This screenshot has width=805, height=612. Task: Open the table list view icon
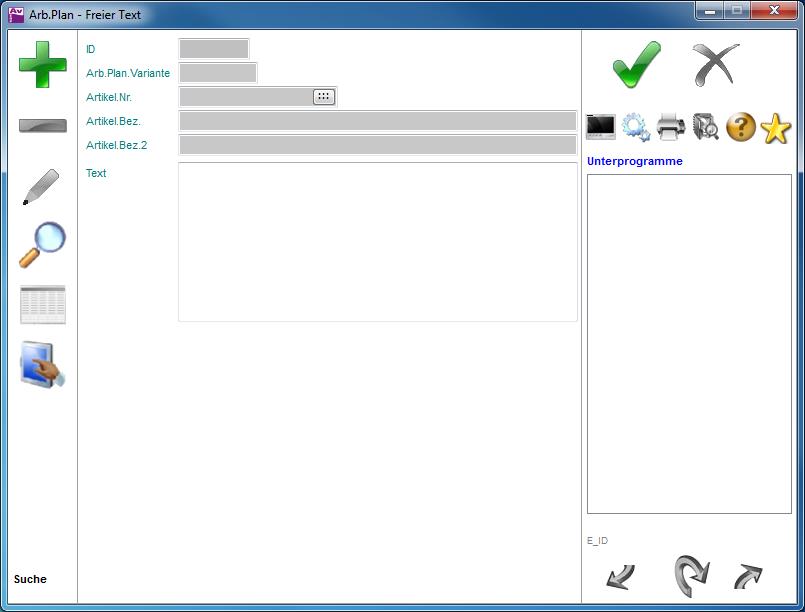43,305
